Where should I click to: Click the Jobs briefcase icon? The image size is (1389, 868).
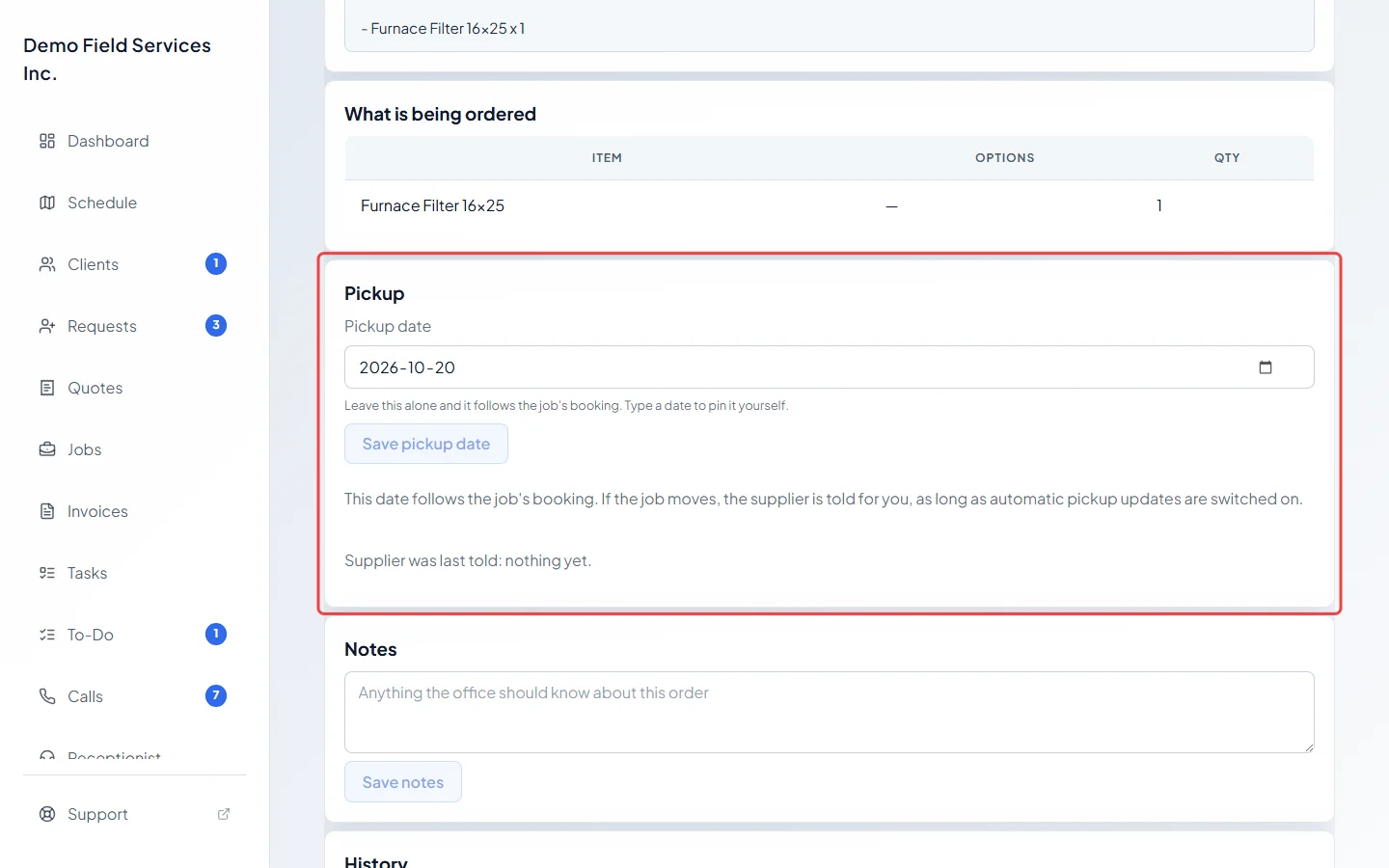point(47,449)
